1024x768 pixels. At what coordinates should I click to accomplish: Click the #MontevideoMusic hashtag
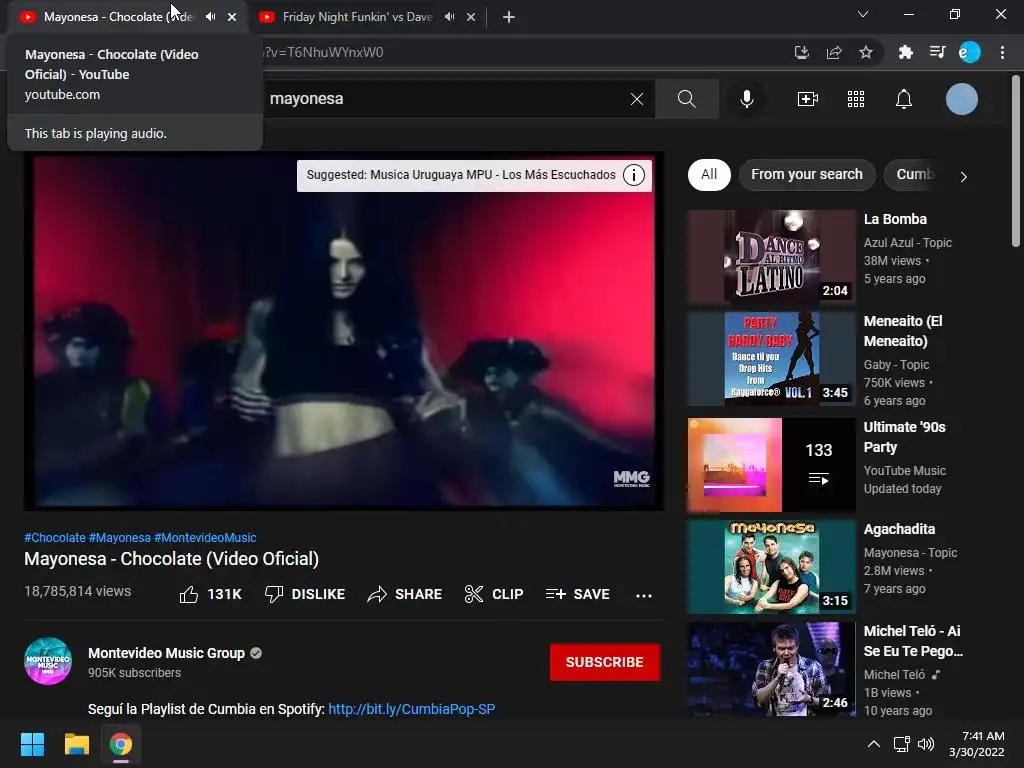point(205,538)
